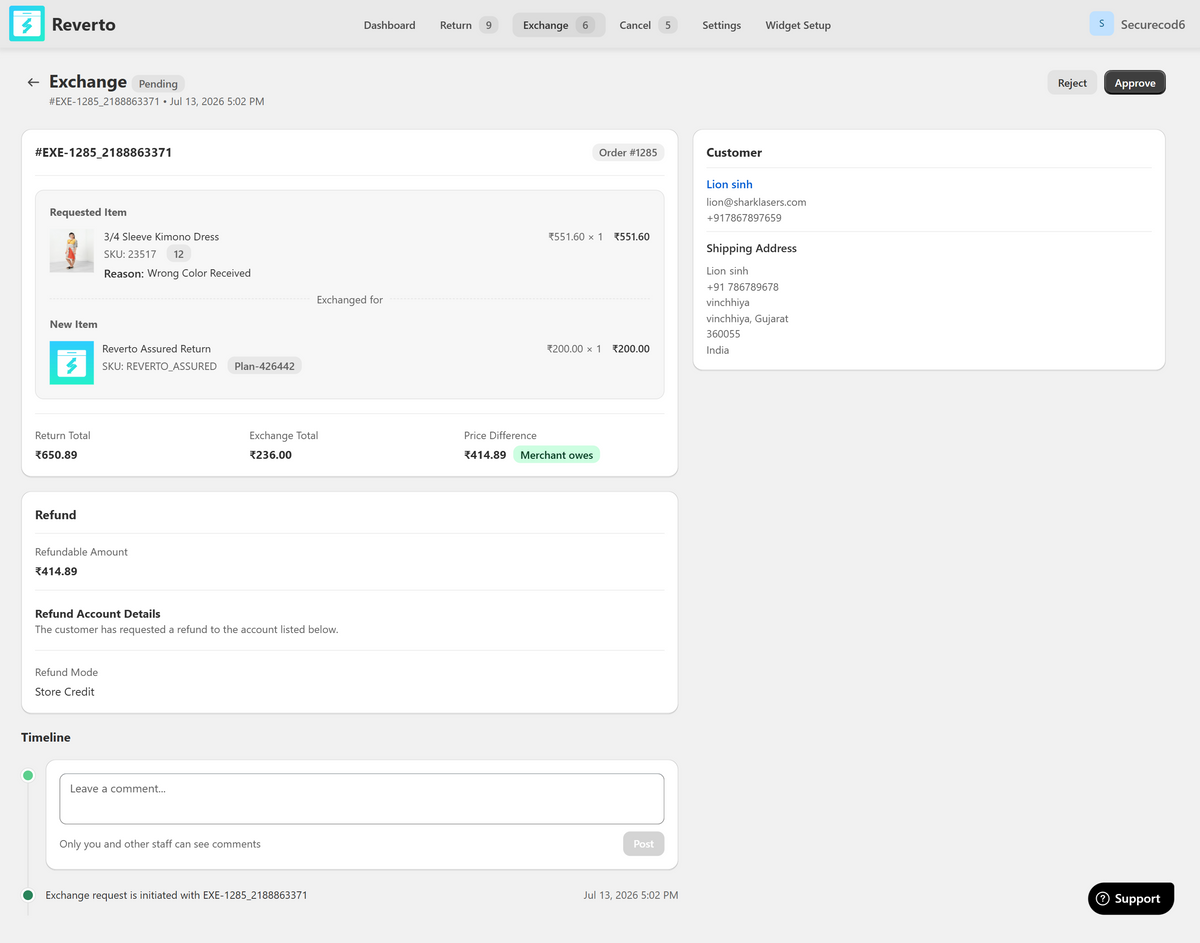Click the Return count badge 9
This screenshot has width=1200, height=943.
point(488,25)
